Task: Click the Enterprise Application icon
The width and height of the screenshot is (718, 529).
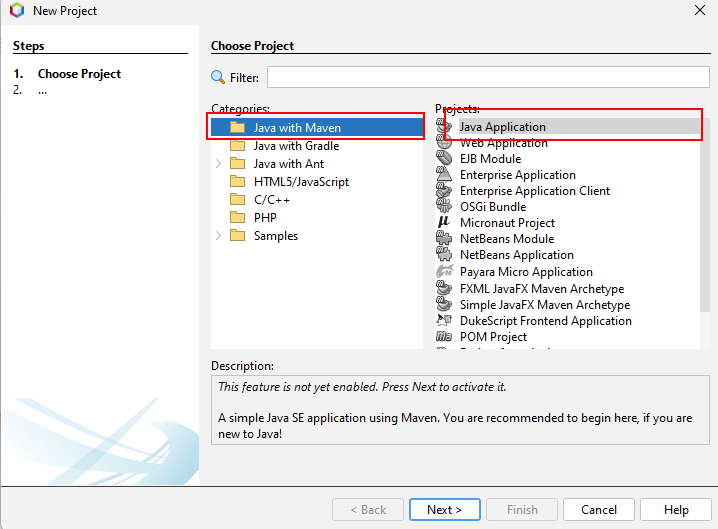Action: click(x=444, y=175)
